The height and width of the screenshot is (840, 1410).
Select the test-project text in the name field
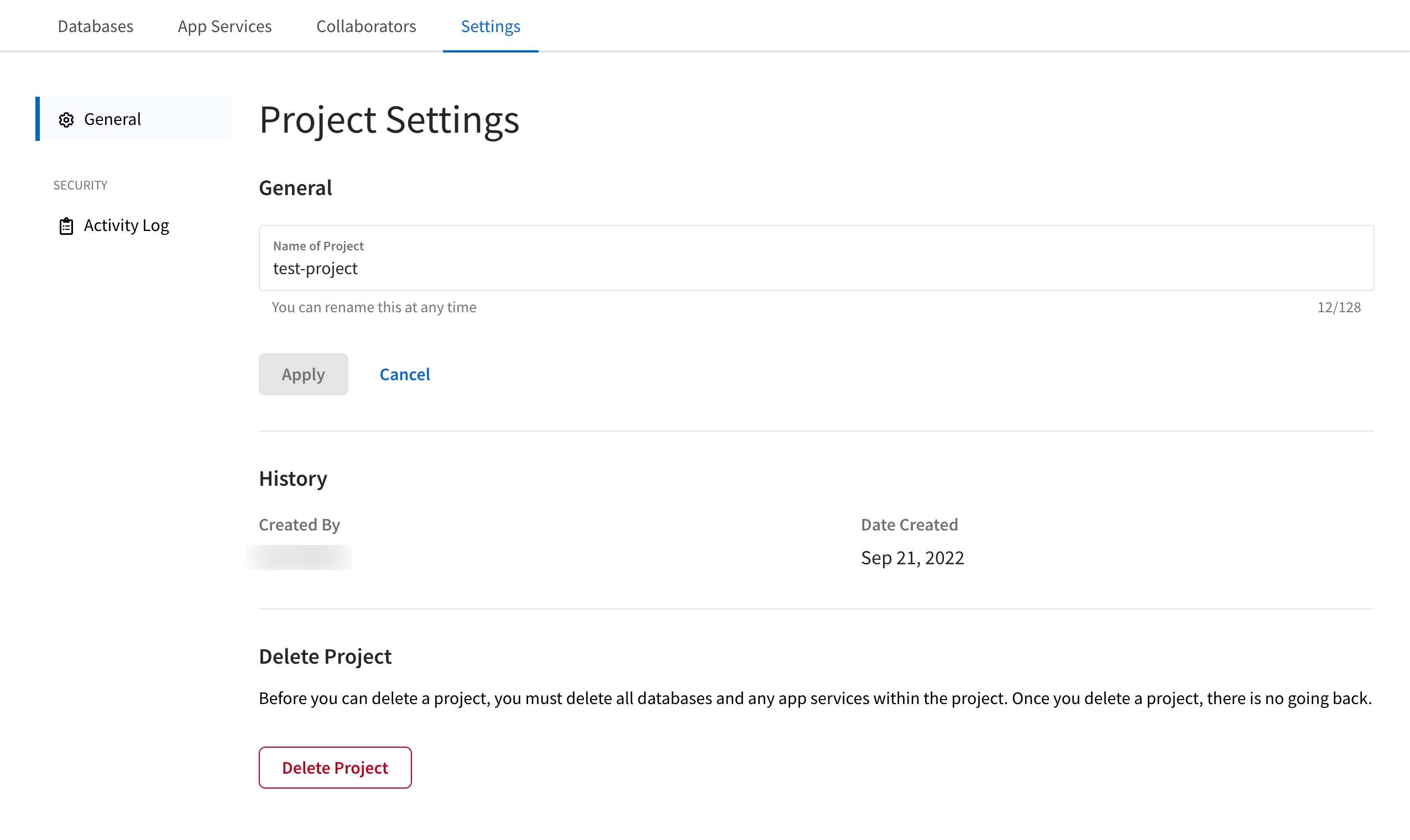coord(315,268)
